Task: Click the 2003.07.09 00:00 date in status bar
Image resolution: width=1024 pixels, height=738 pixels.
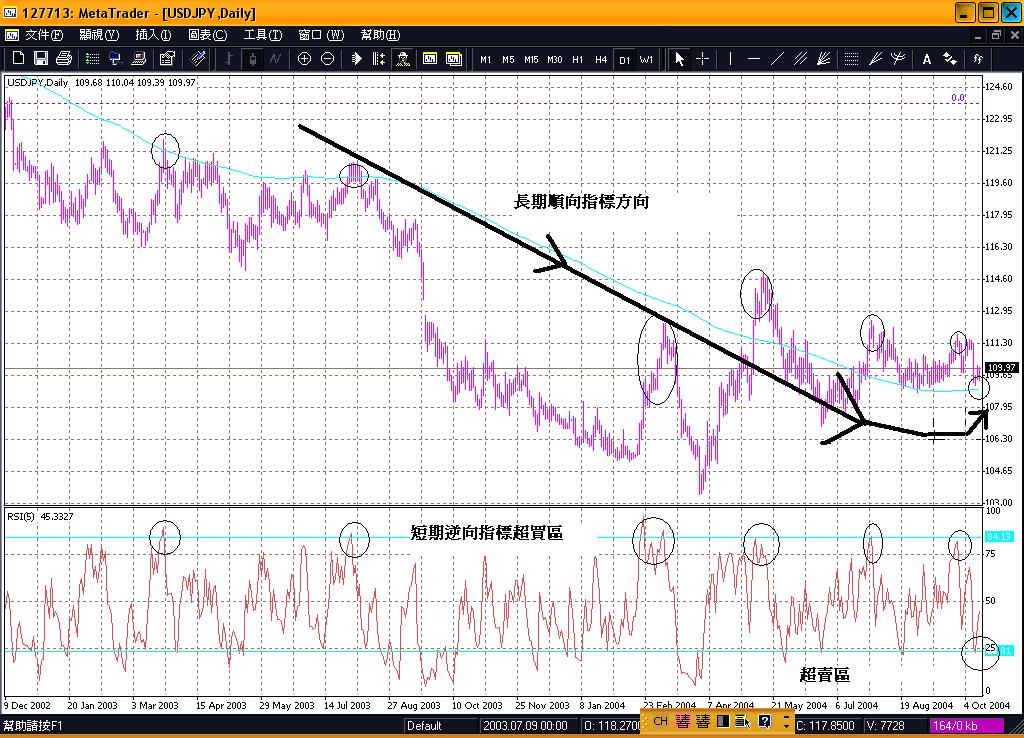Action: (525, 726)
